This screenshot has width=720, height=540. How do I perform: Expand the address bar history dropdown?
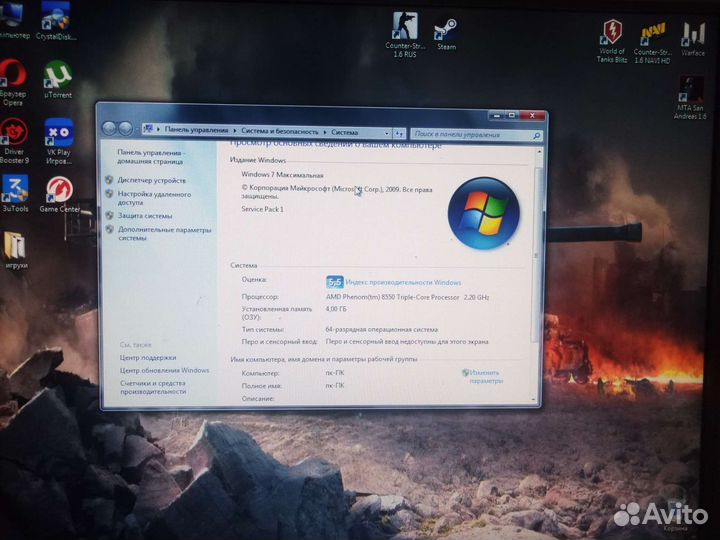[x=385, y=131]
